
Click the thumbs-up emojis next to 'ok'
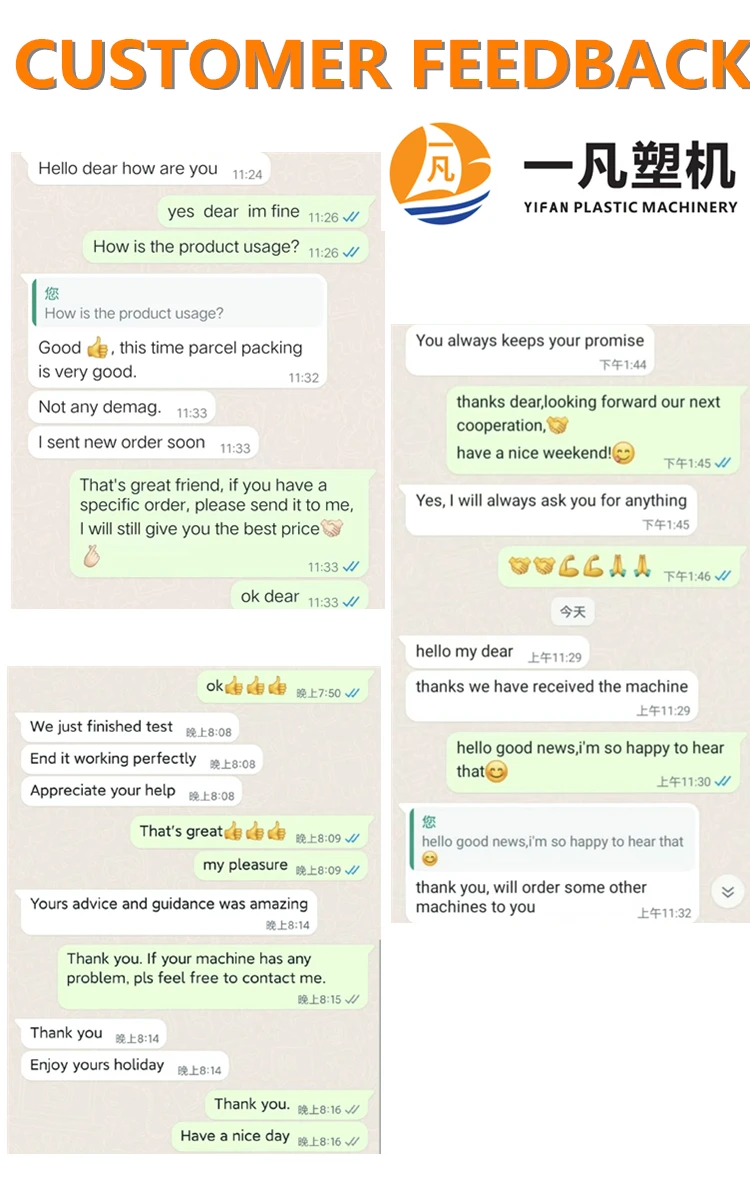click(256, 686)
